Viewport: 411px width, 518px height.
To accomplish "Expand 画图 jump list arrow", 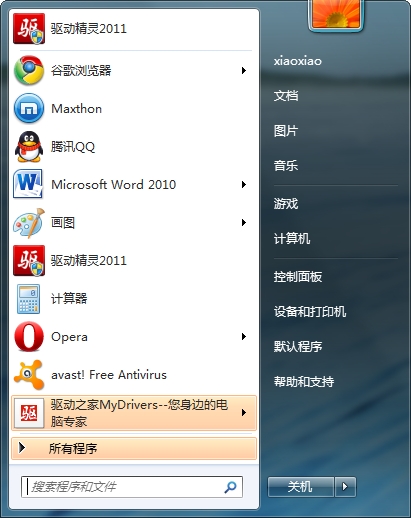I will (244, 223).
